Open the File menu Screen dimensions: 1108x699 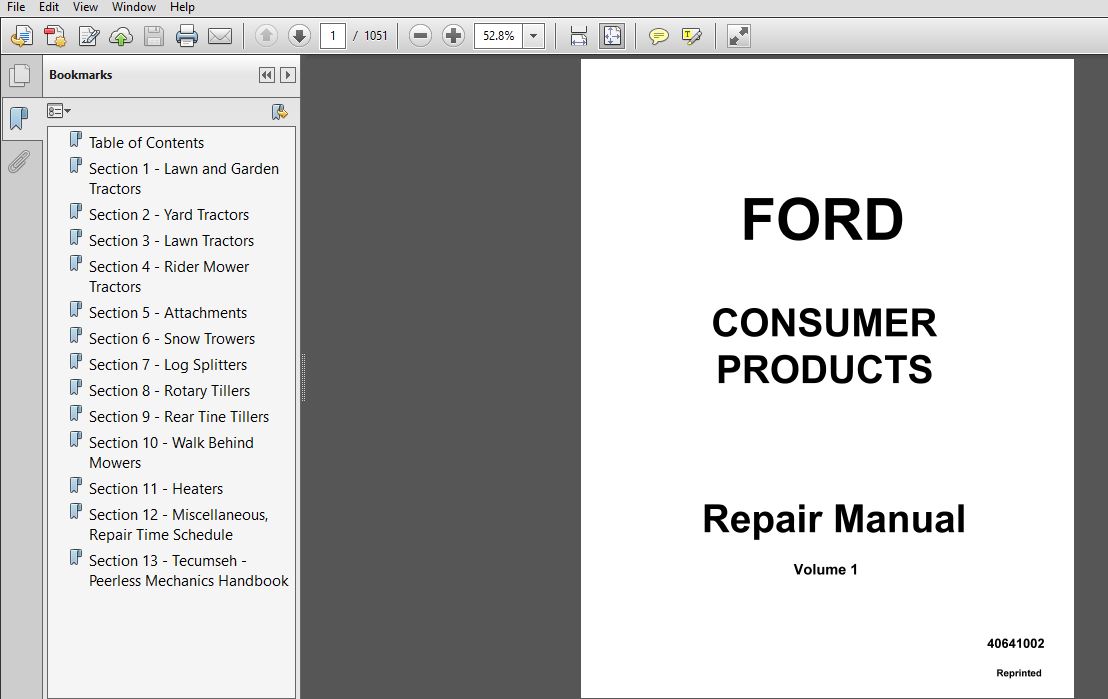coord(16,7)
